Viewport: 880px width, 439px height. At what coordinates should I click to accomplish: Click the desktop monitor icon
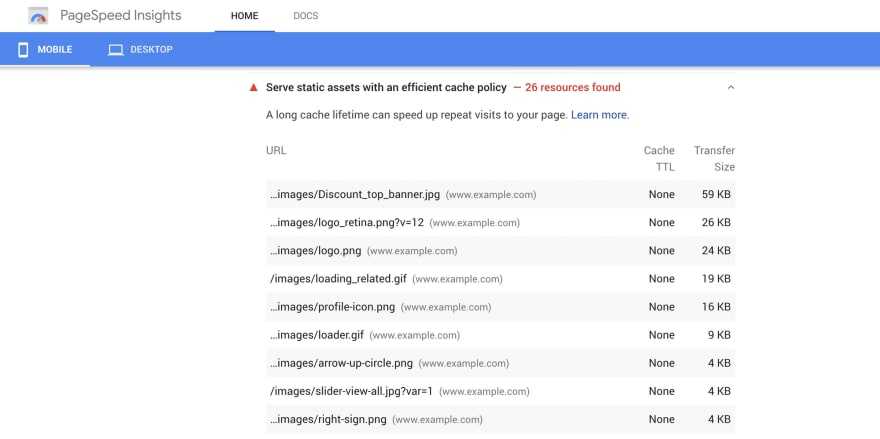click(116, 49)
